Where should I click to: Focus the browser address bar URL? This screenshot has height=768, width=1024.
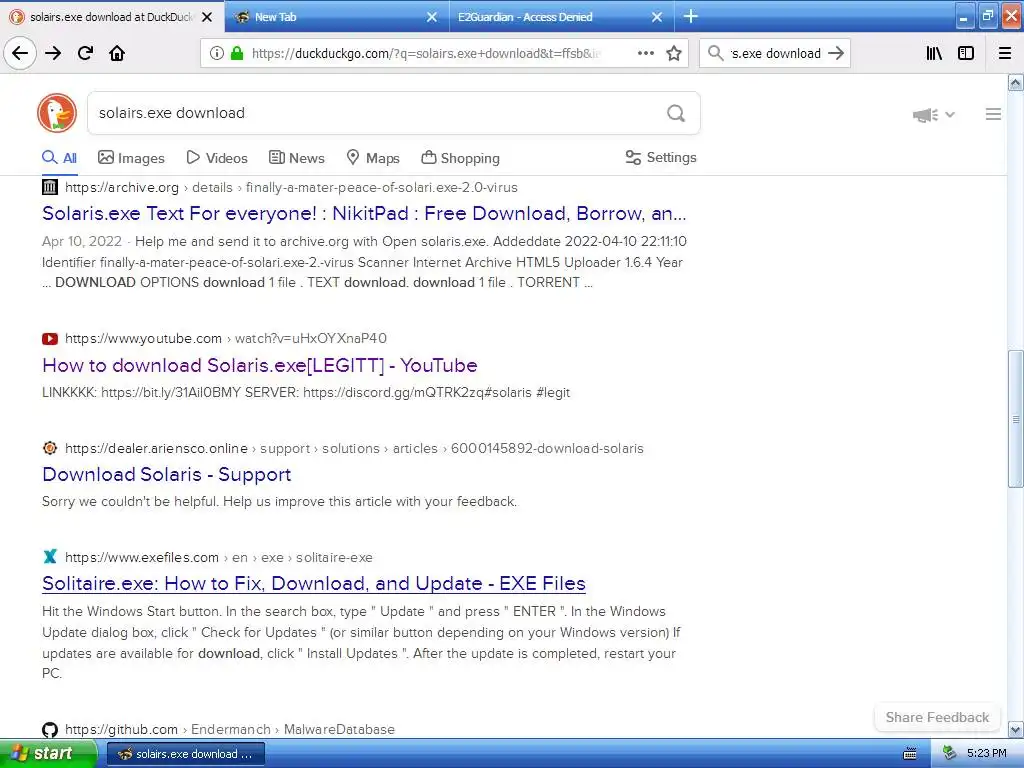click(426, 54)
